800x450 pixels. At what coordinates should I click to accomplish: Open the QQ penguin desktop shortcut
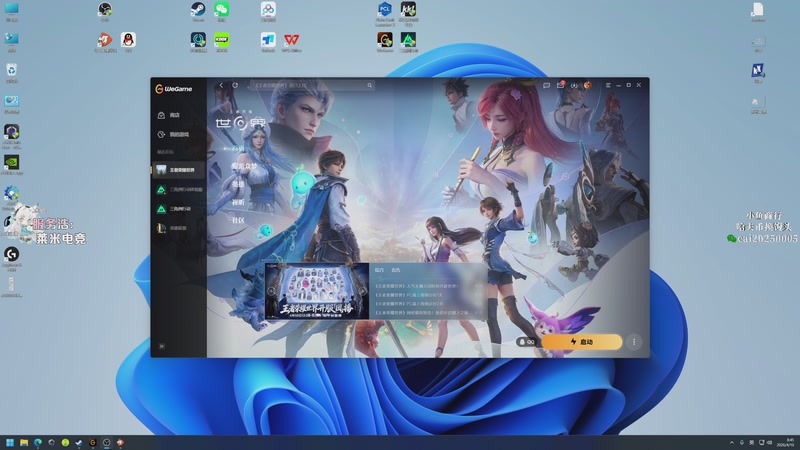pyautogui.click(x=128, y=40)
